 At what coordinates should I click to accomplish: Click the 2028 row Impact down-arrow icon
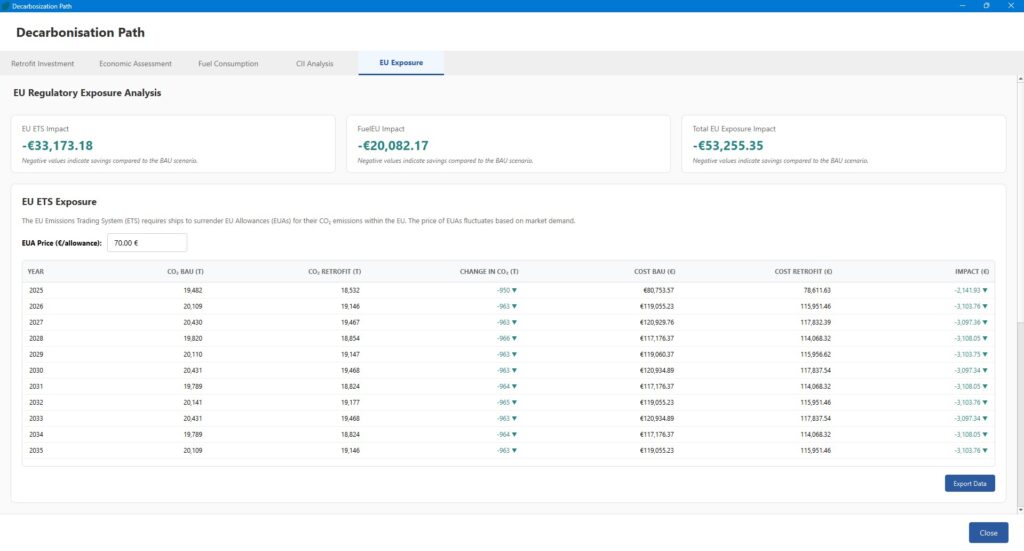click(985, 338)
